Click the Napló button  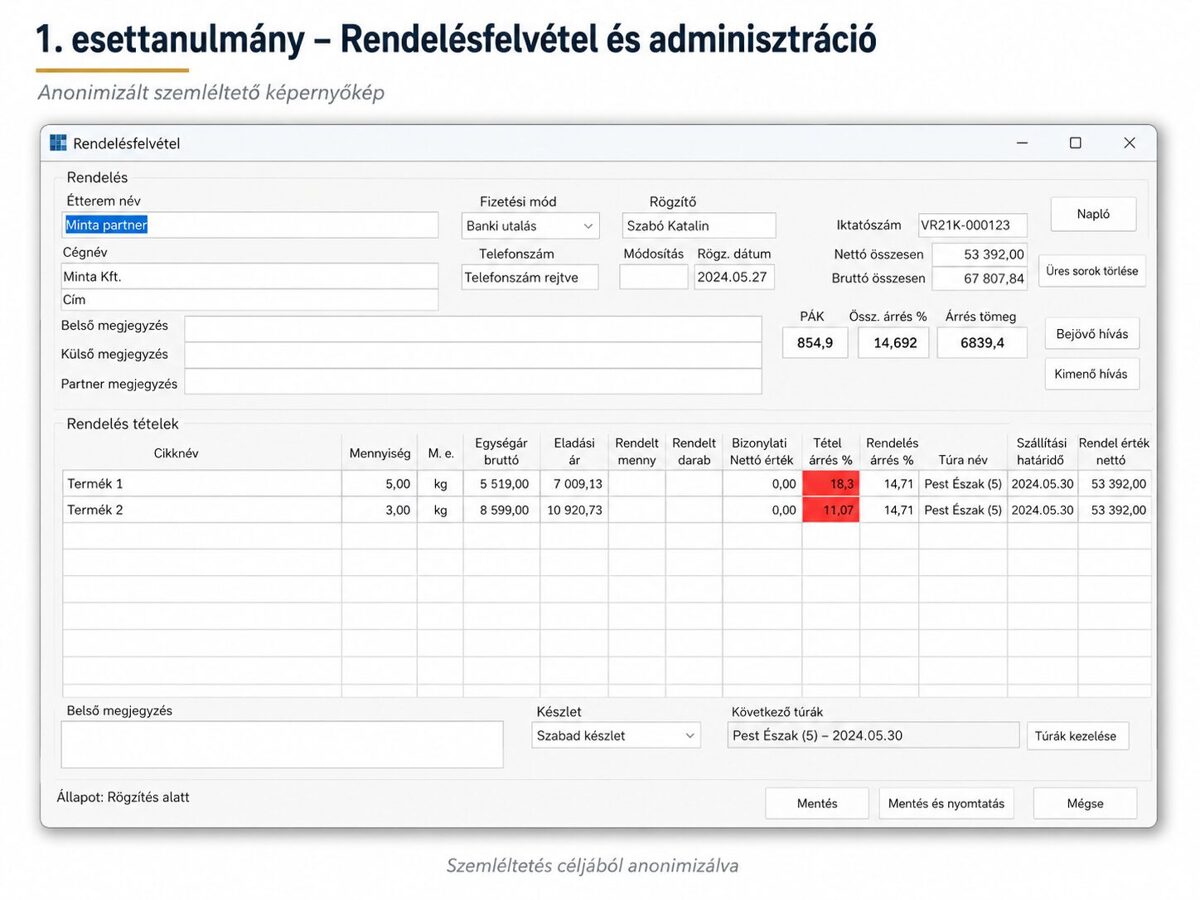(1093, 214)
